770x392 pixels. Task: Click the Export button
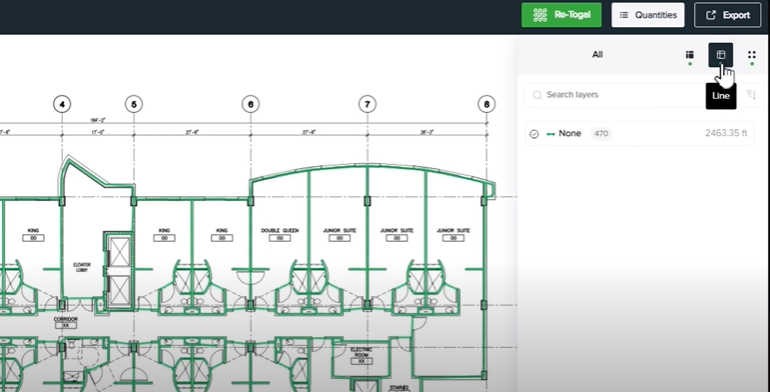click(x=727, y=15)
